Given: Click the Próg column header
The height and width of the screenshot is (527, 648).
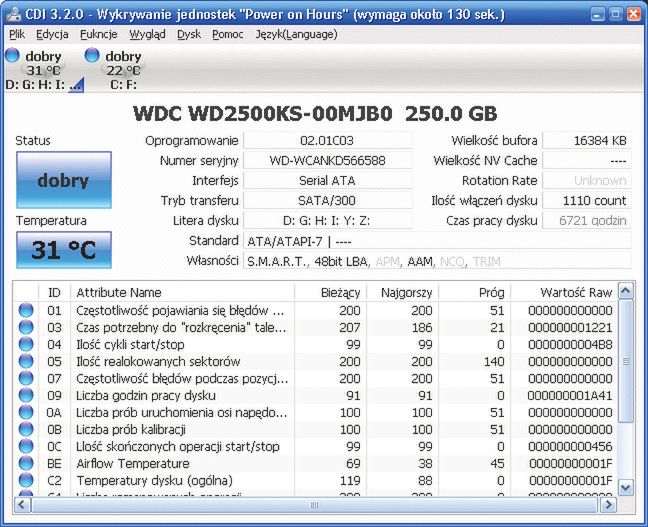Looking at the screenshot, I should click(x=474, y=292).
